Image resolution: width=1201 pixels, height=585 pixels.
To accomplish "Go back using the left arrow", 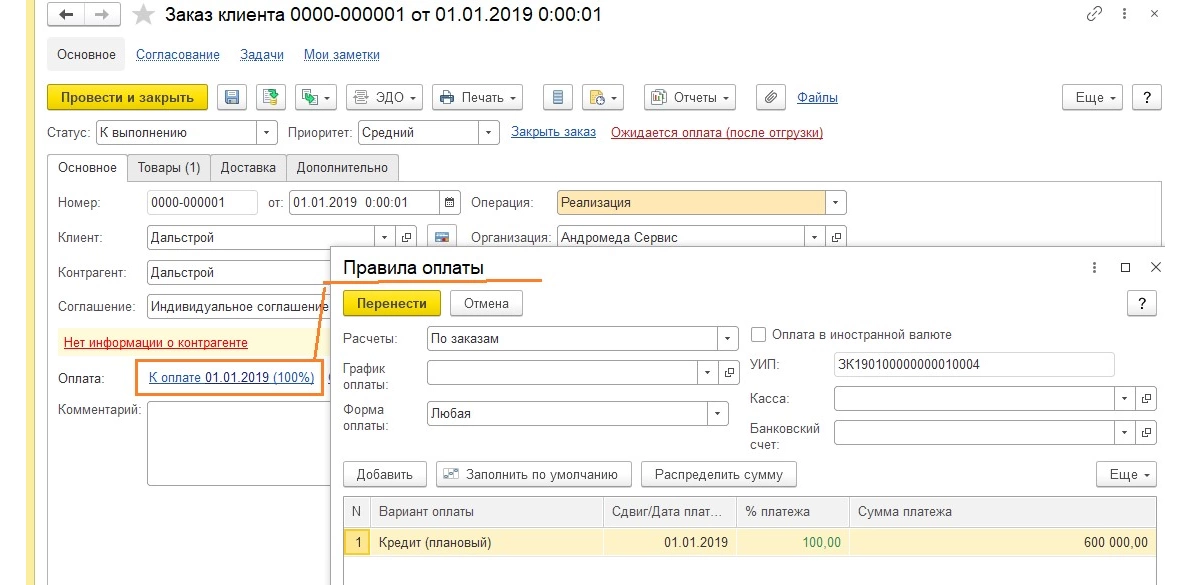I will (x=65, y=15).
